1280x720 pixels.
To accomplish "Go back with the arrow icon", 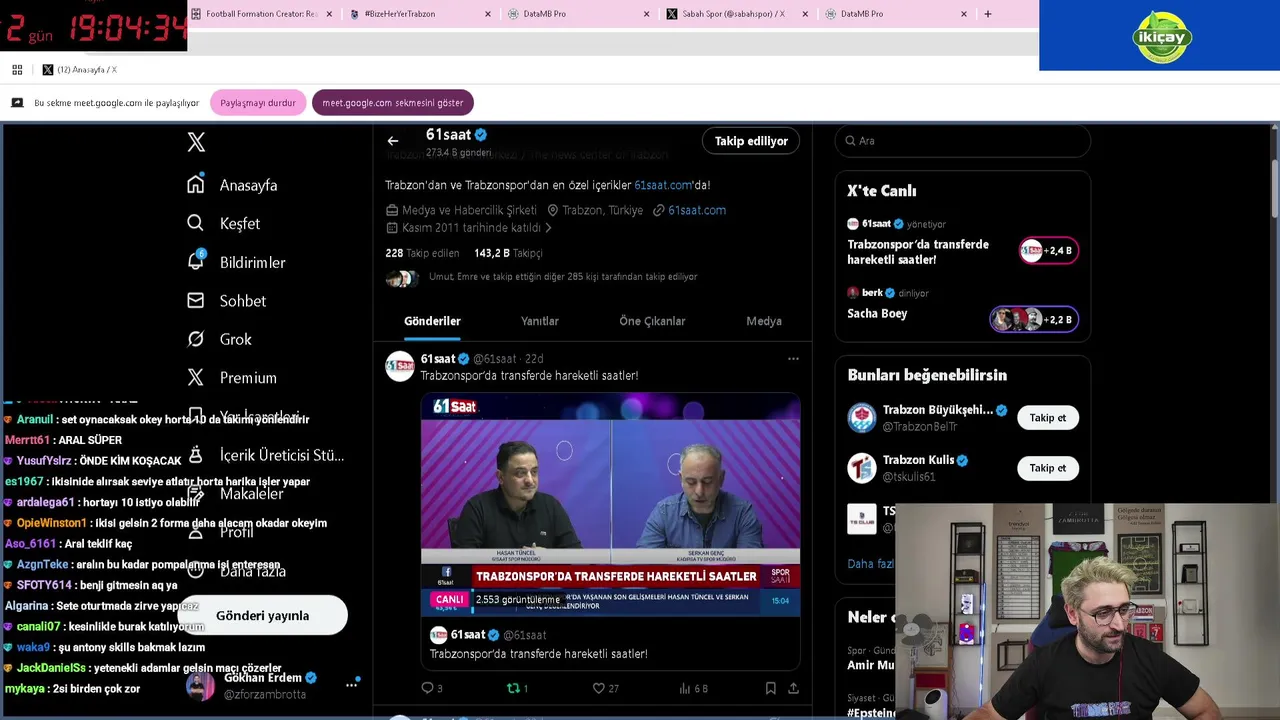I will pyautogui.click(x=393, y=141).
